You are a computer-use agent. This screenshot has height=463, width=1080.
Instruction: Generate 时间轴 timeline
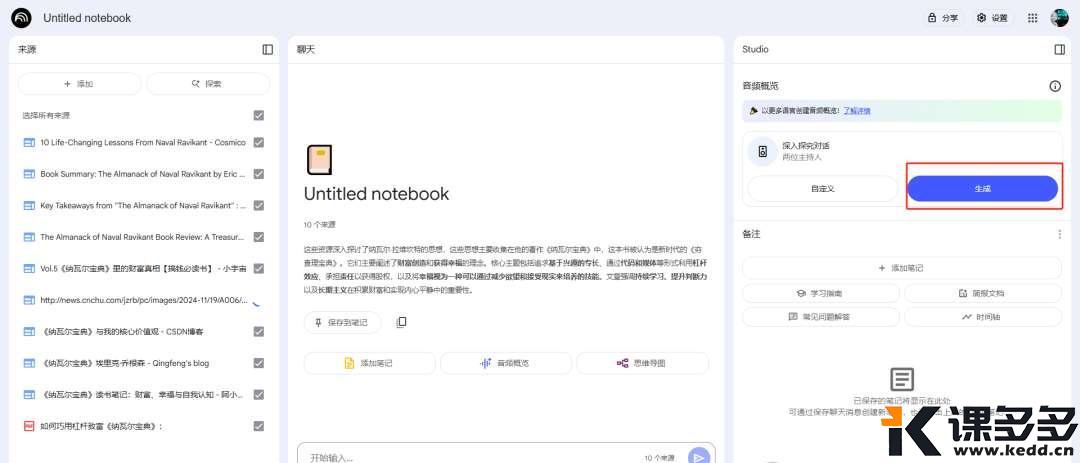point(983,317)
